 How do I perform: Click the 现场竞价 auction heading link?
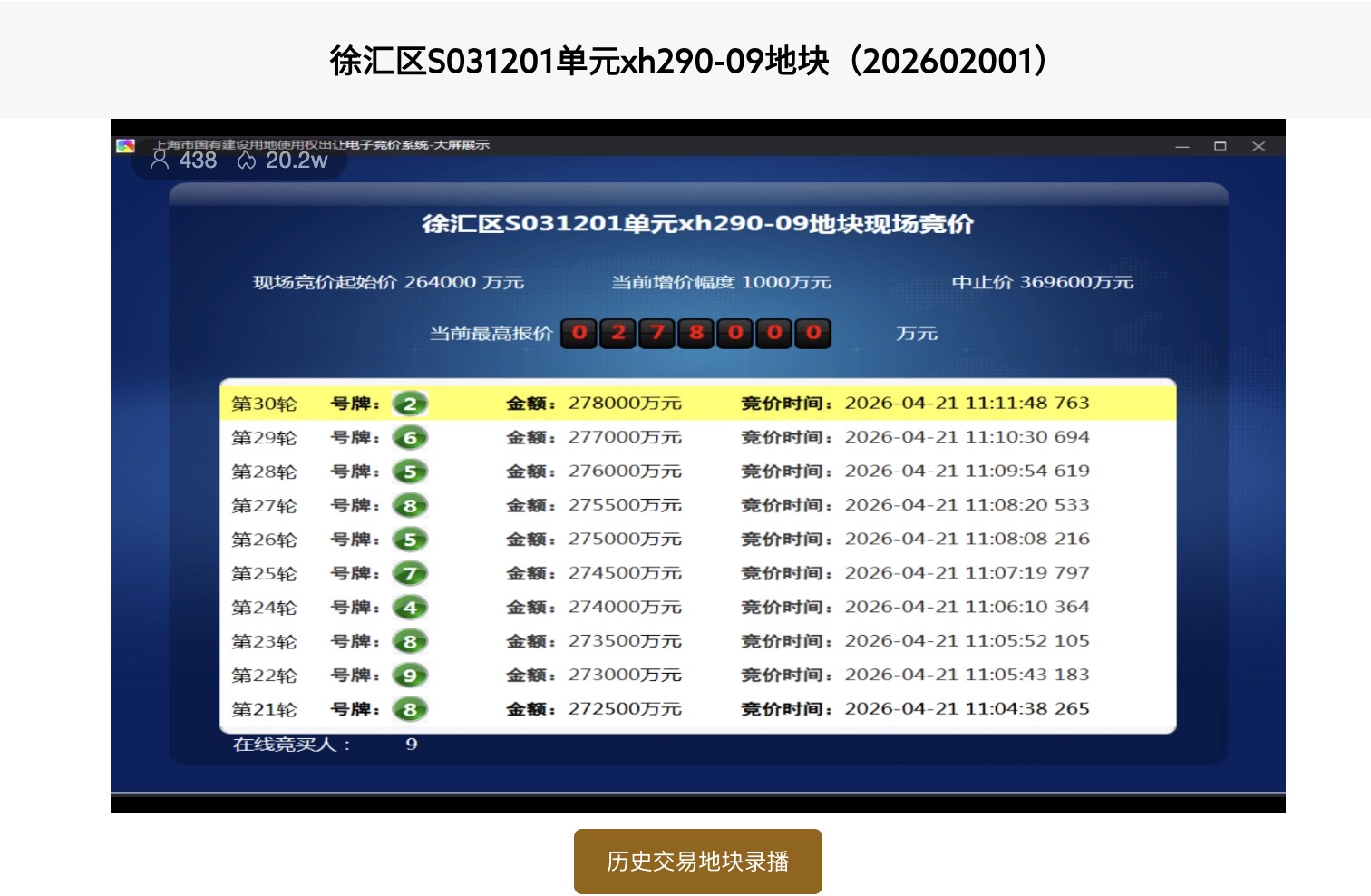[698, 224]
